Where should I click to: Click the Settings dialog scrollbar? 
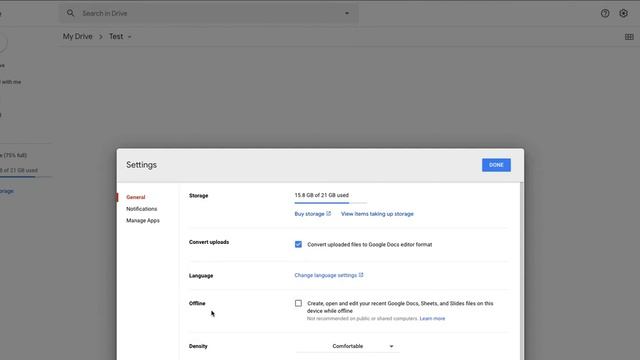(522, 271)
